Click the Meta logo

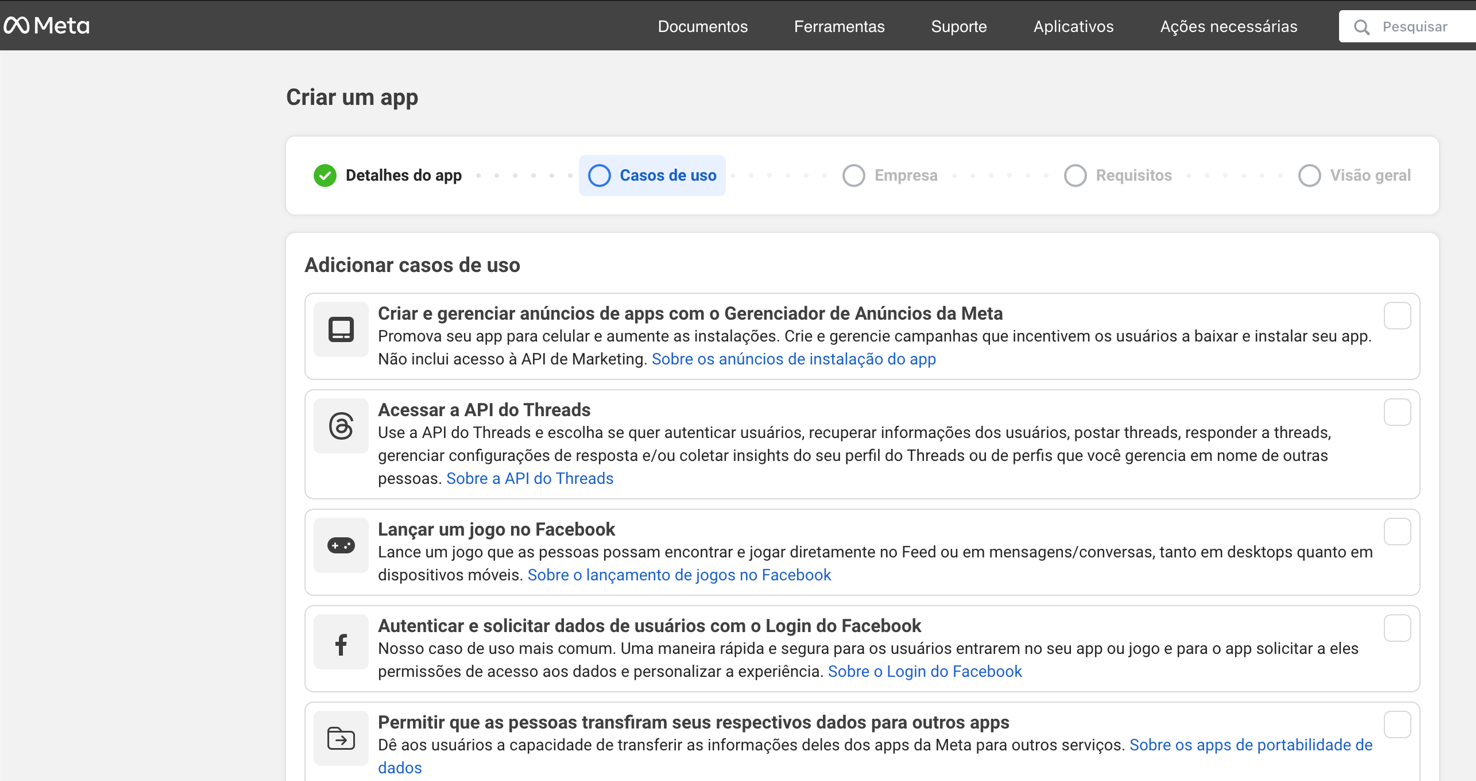tap(47, 26)
